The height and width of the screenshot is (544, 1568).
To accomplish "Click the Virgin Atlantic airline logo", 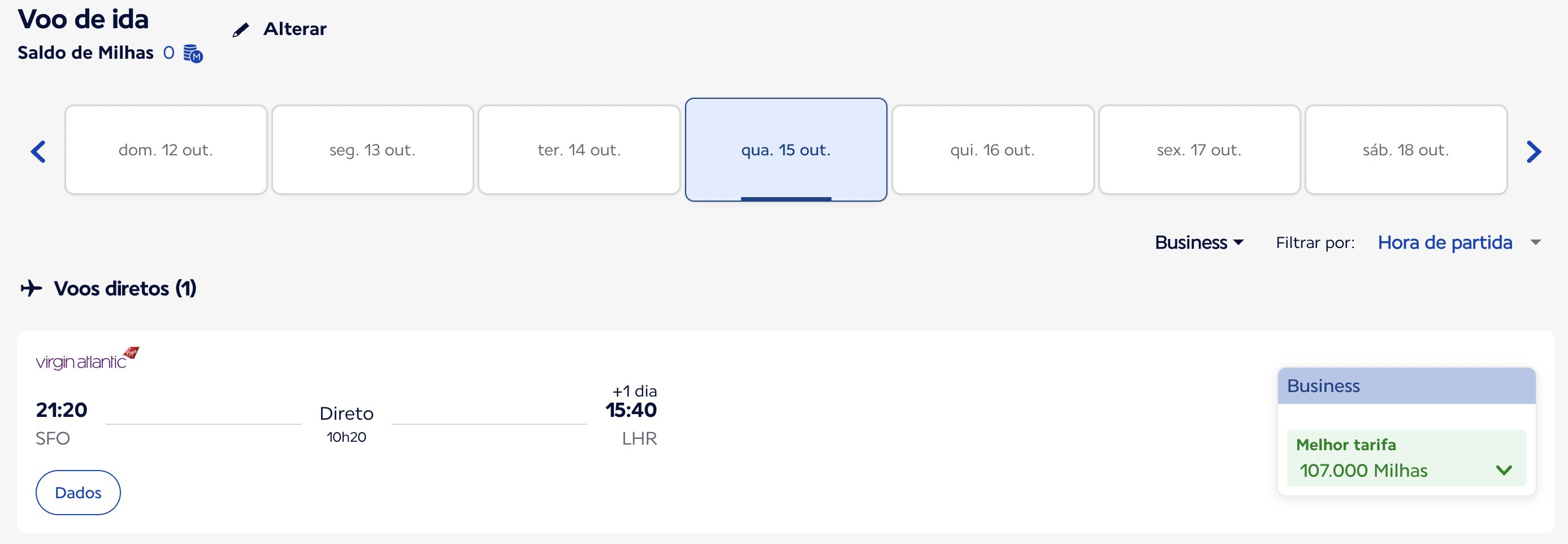I will tap(88, 359).
